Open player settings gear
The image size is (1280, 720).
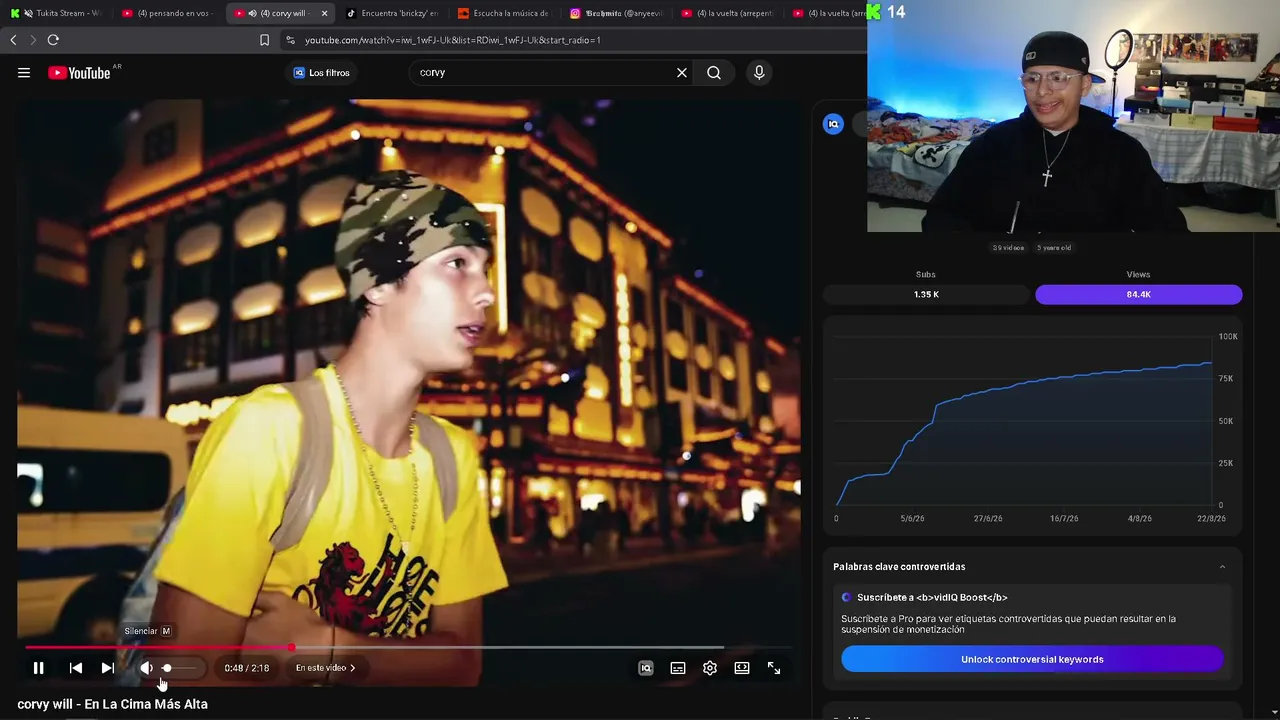[x=710, y=668]
